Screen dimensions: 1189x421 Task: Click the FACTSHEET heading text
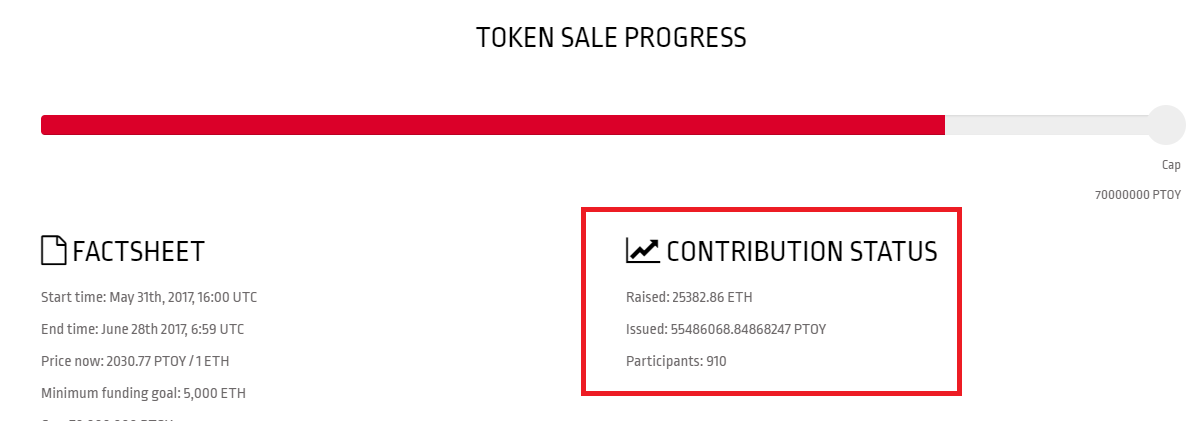[138, 251]
